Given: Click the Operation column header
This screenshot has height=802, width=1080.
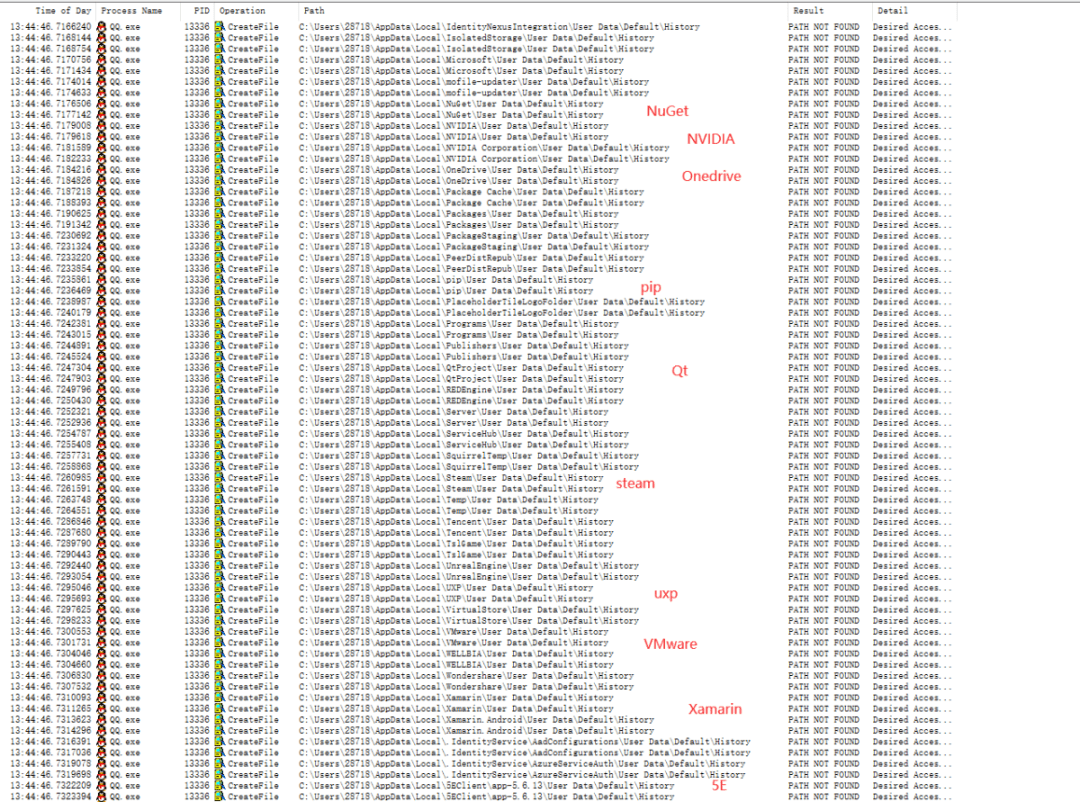Looking at the screenshot, I should pyautogui.click(x=242, y=10).
